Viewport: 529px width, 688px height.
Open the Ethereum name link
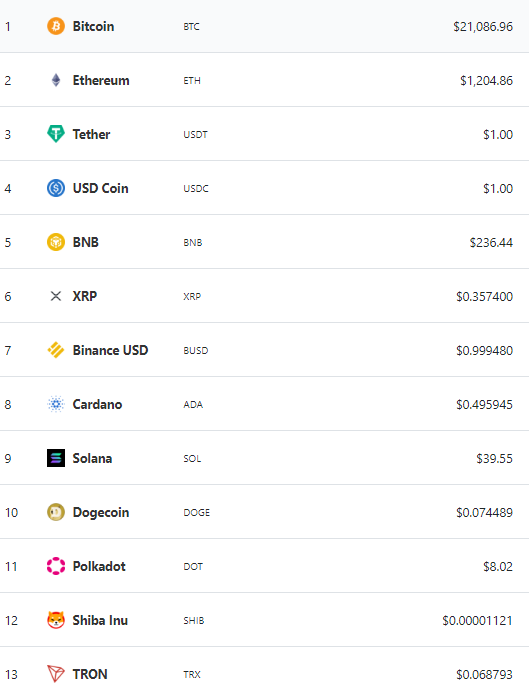[x=101, y=80]
